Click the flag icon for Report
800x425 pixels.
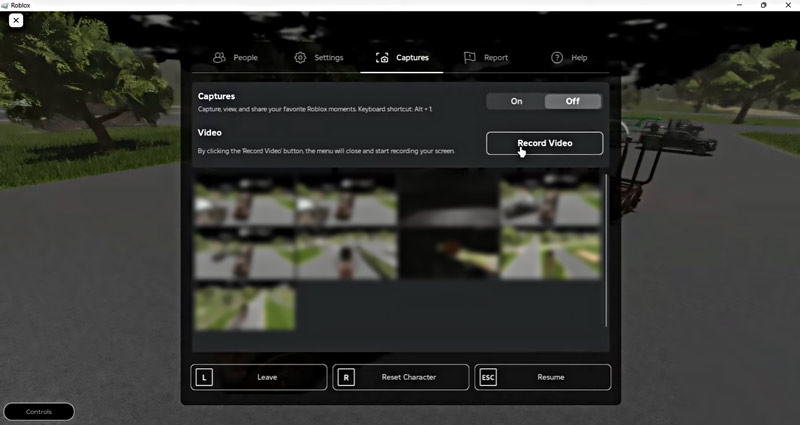pyautogui.click(x=470, y=58)
